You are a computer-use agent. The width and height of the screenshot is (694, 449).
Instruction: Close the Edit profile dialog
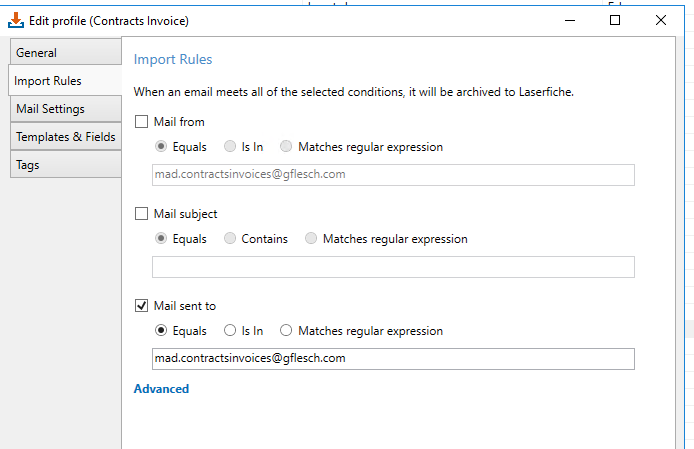(661, 20)
